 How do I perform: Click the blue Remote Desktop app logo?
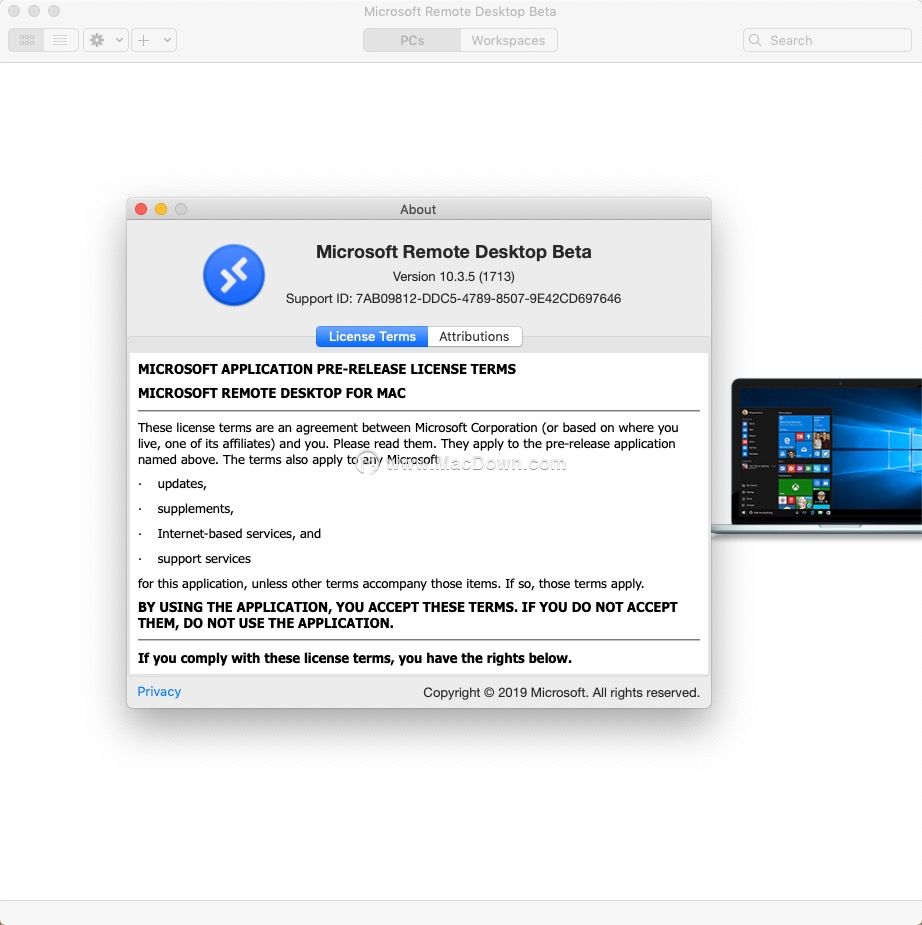(234, 275)
